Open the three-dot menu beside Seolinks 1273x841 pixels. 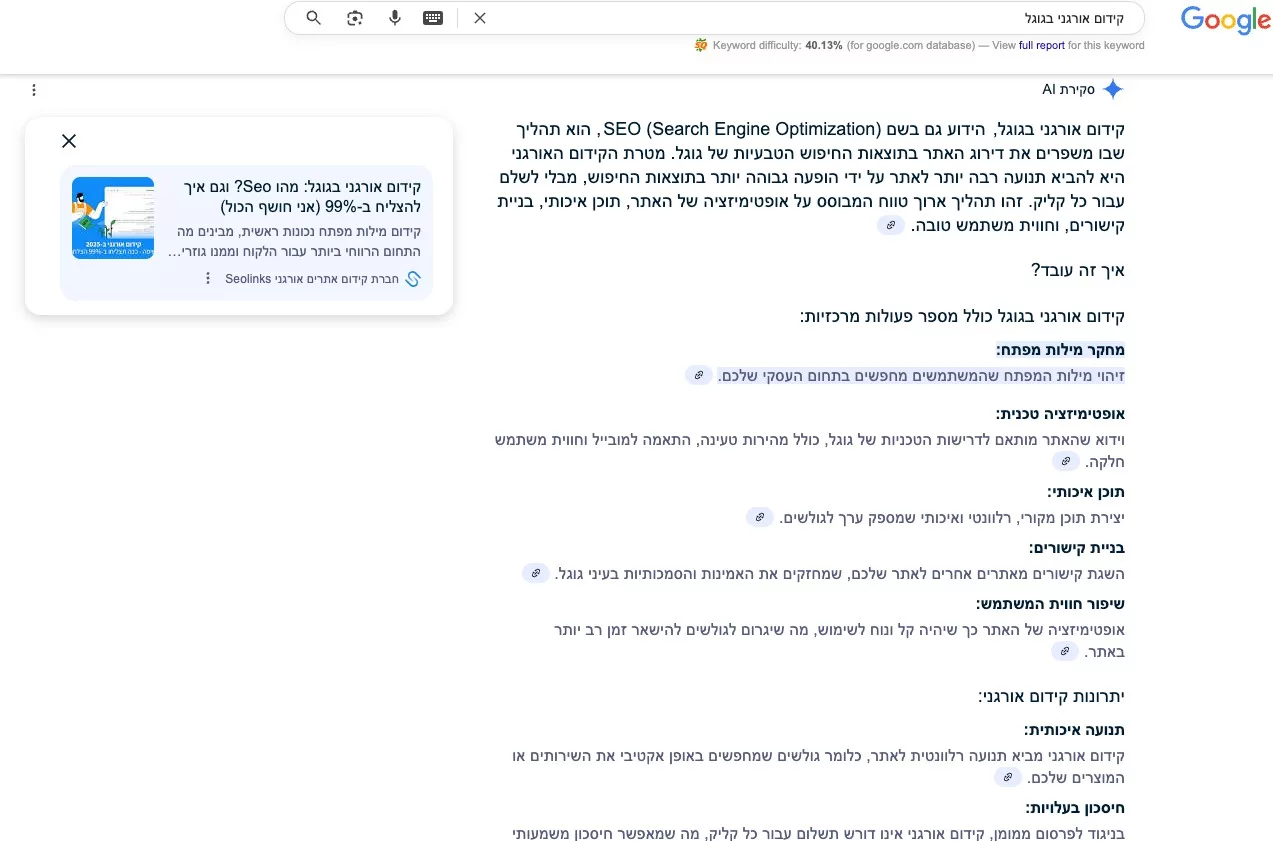(x=208, y=279)
